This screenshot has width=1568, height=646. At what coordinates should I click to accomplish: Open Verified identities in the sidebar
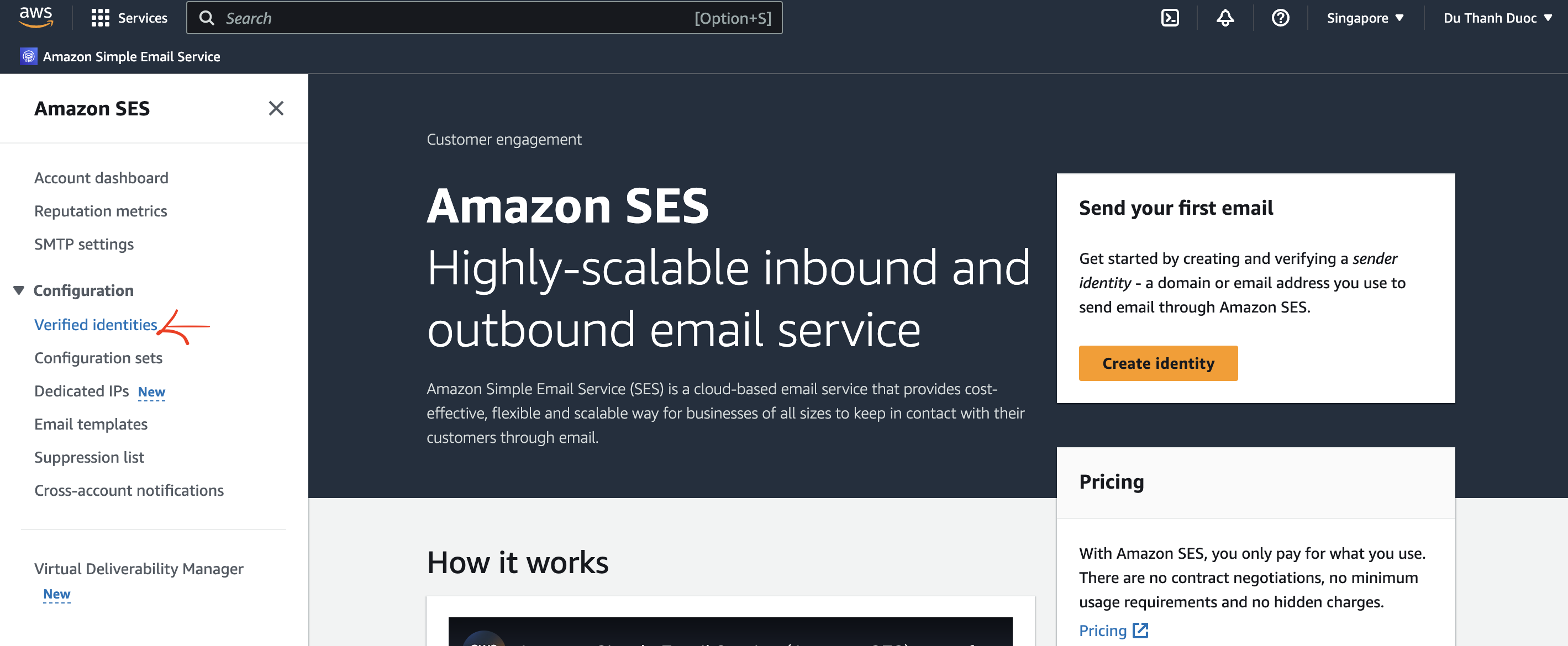click(96, 325)
